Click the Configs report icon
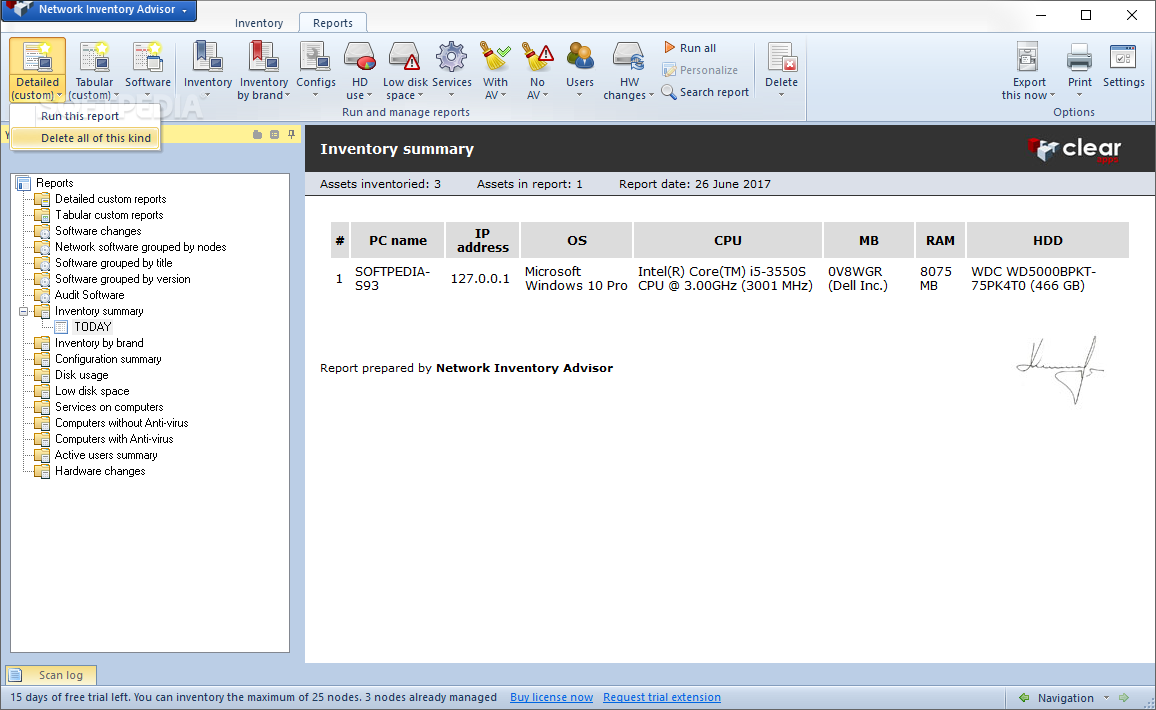 [x=316, y=58]
